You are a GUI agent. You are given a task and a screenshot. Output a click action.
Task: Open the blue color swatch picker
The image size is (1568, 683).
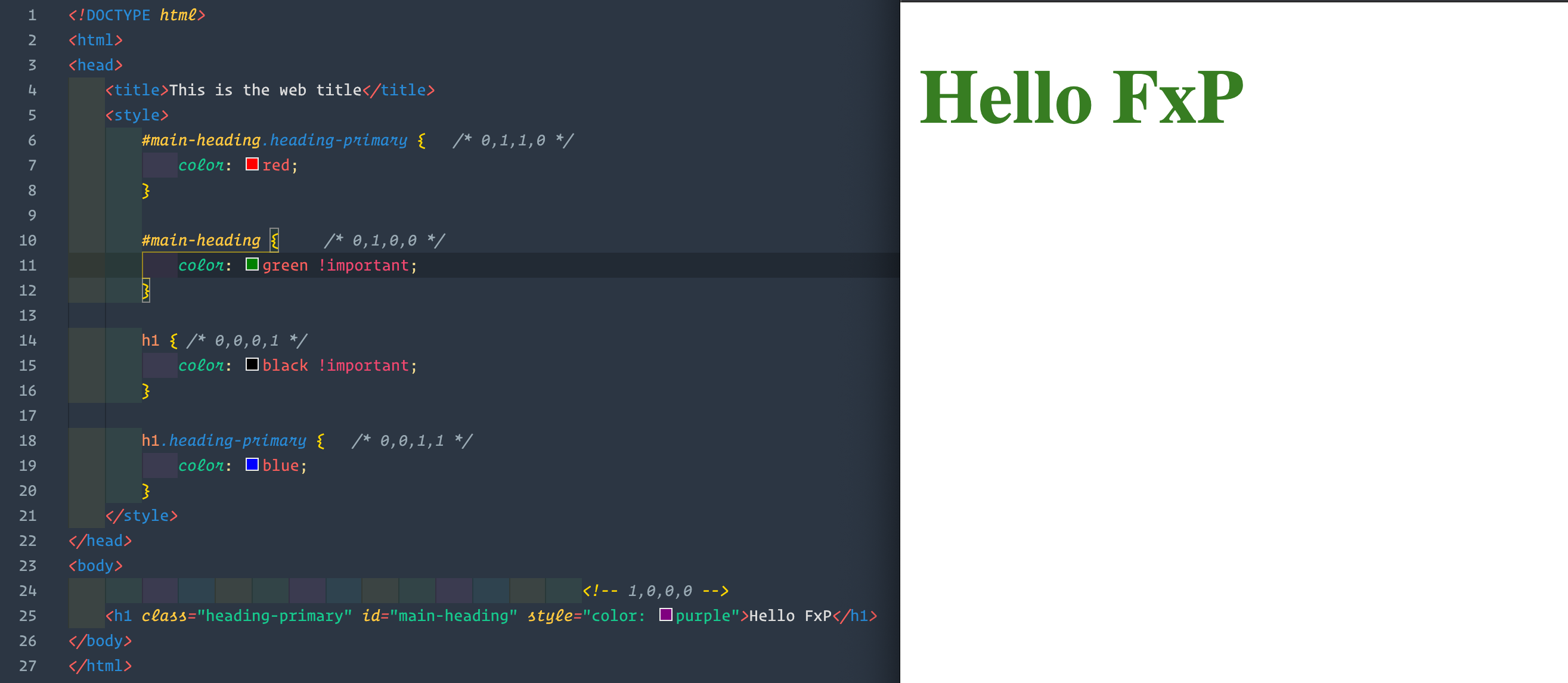pyautogui.click(x=252, y=464)
